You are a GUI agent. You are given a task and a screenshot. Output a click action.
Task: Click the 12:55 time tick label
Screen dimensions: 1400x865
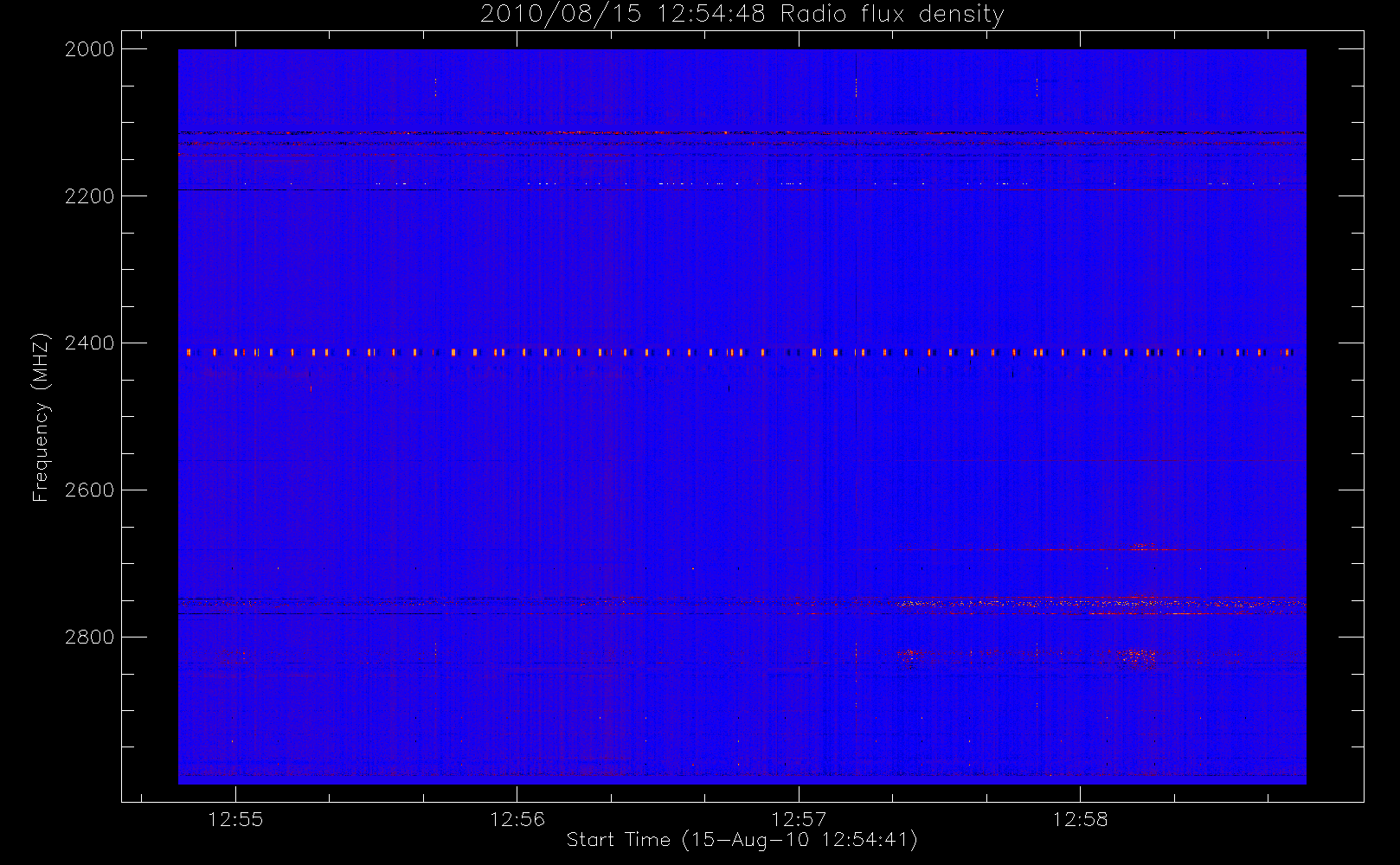coord(235,819)
